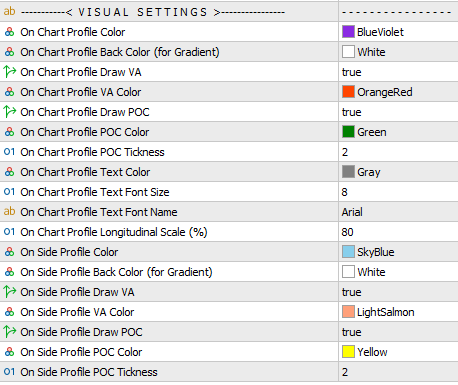
Task: Select On Chart Profile Back Color (for Gradient) label
Action: coord(120,52)
